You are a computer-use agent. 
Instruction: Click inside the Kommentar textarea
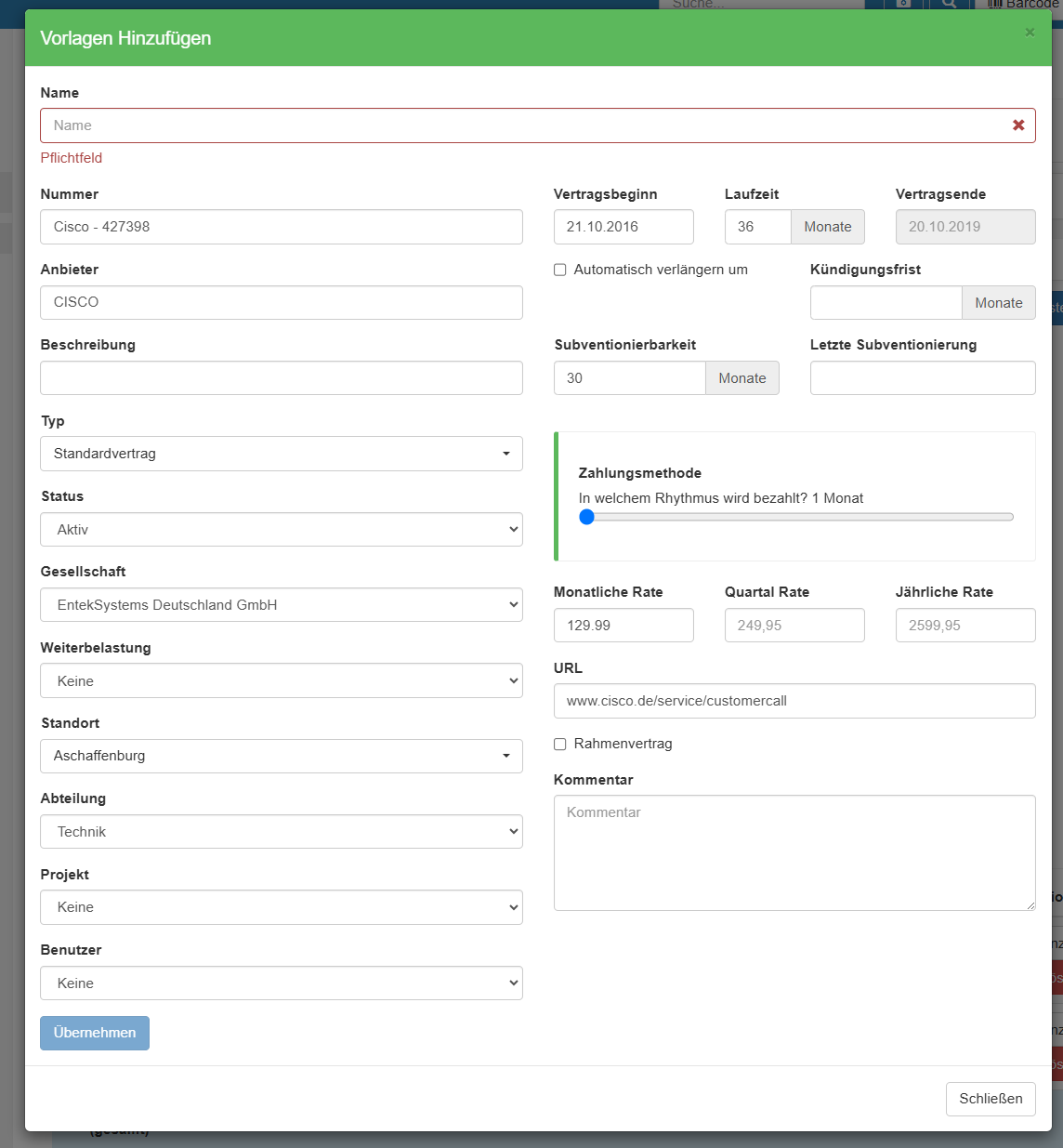[x=794, y=853]
